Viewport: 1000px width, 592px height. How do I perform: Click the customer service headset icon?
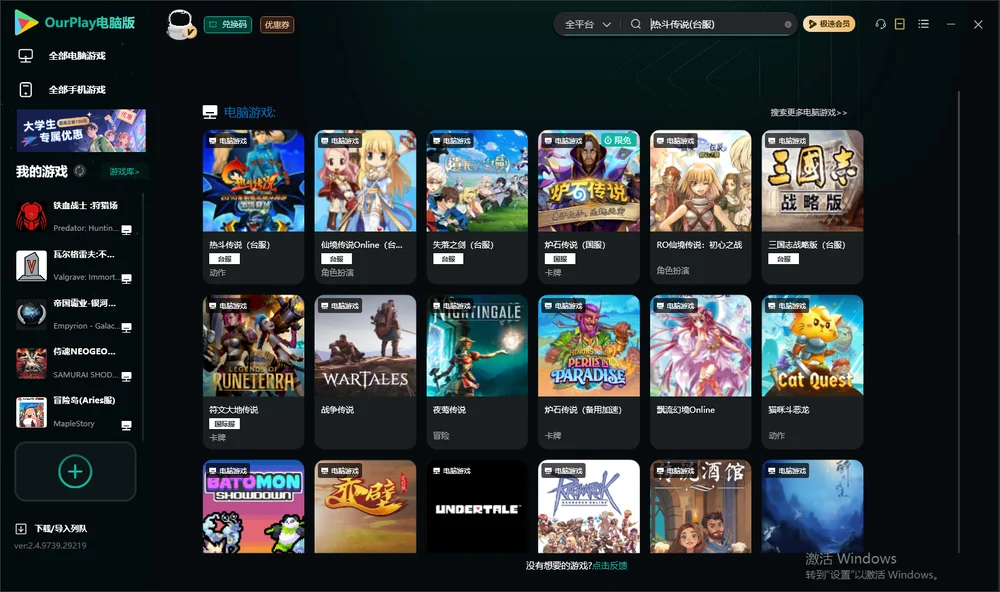[880, 24]
